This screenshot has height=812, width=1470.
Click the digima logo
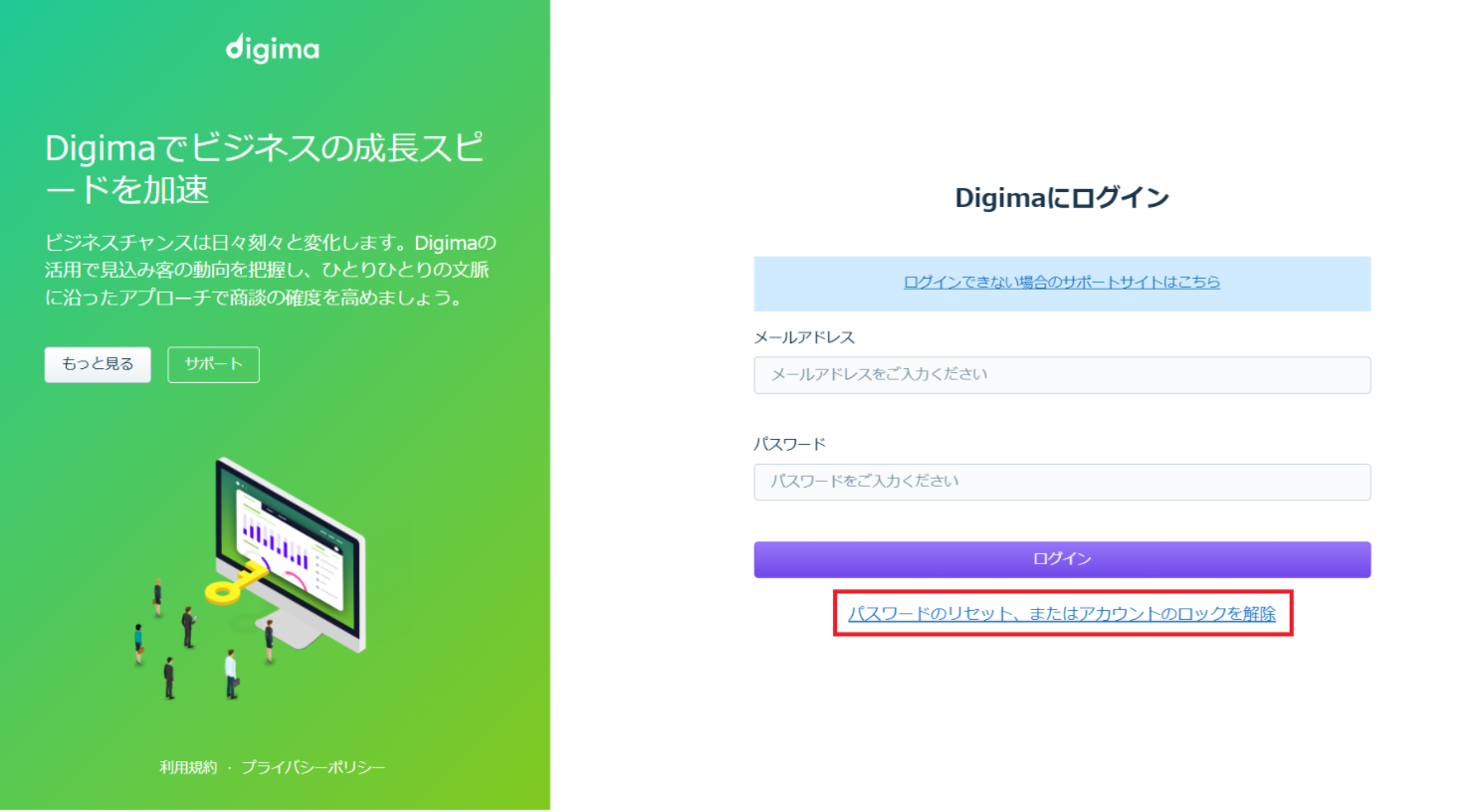click(x=273, y=49)
